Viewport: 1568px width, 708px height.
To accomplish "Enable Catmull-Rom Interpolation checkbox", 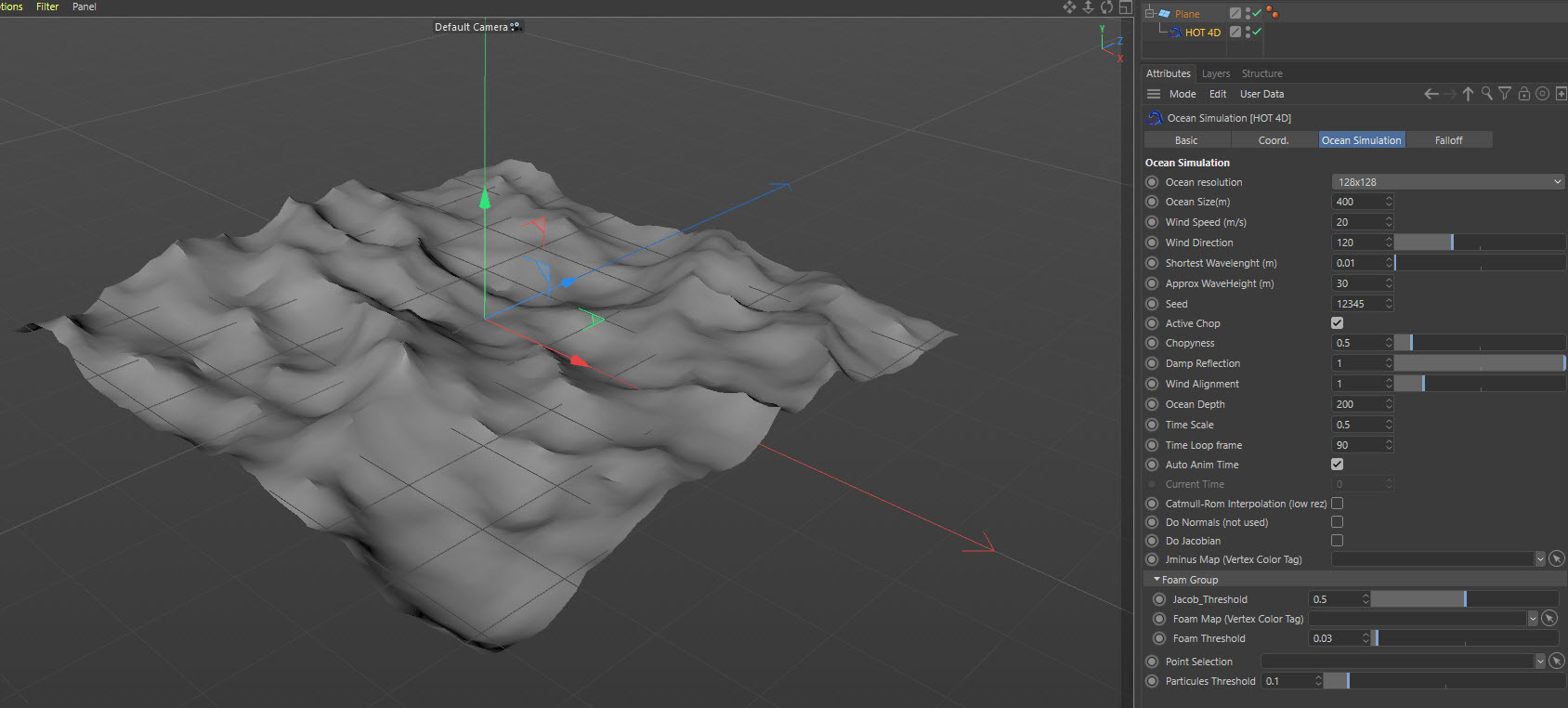I will (1337, 504).
